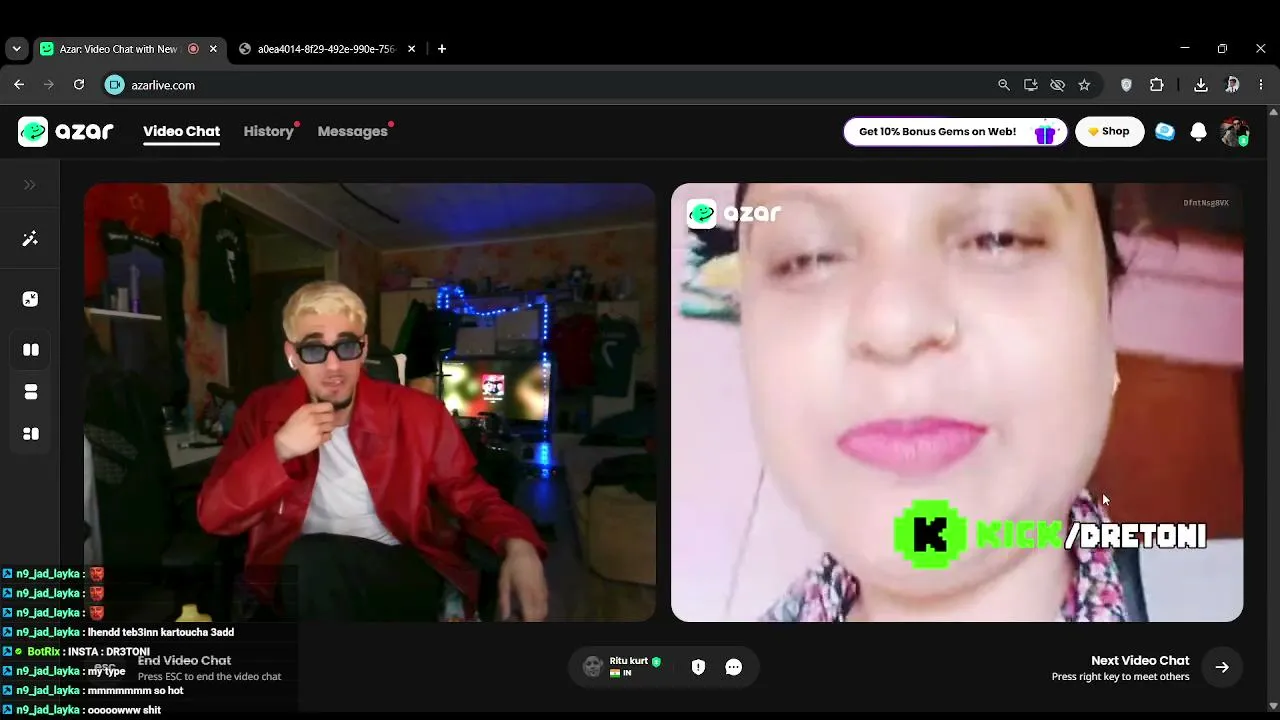Report the user with the shield icon
This screenshot has width=1280, height=720.
[698, 667]
